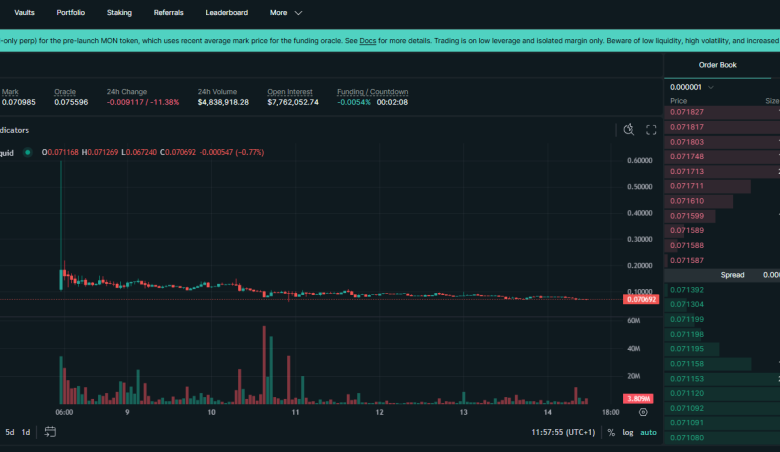Toggle percent scale on the chart

pos(611,432)
